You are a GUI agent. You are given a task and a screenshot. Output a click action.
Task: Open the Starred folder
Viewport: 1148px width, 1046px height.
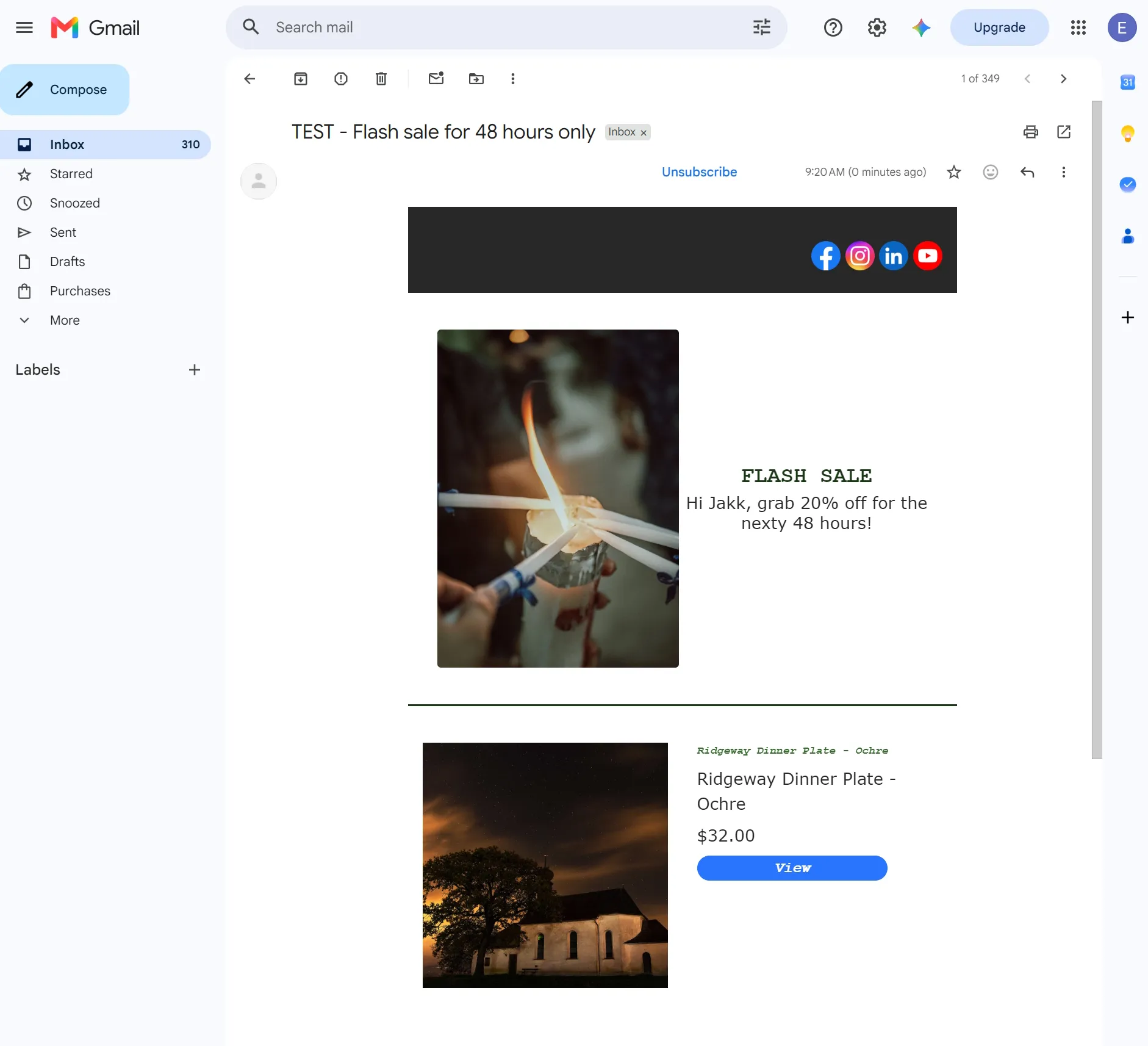(105, 174)
